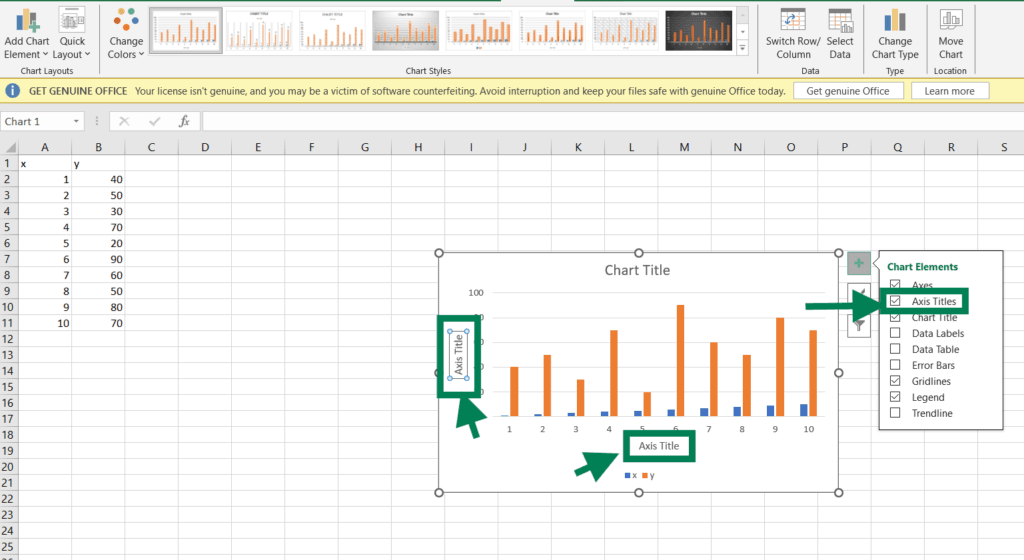Click the Get genuine Office button
The height and width of the screenshot is (560, 1024).
pyautogui.click(x=848, y=91)
